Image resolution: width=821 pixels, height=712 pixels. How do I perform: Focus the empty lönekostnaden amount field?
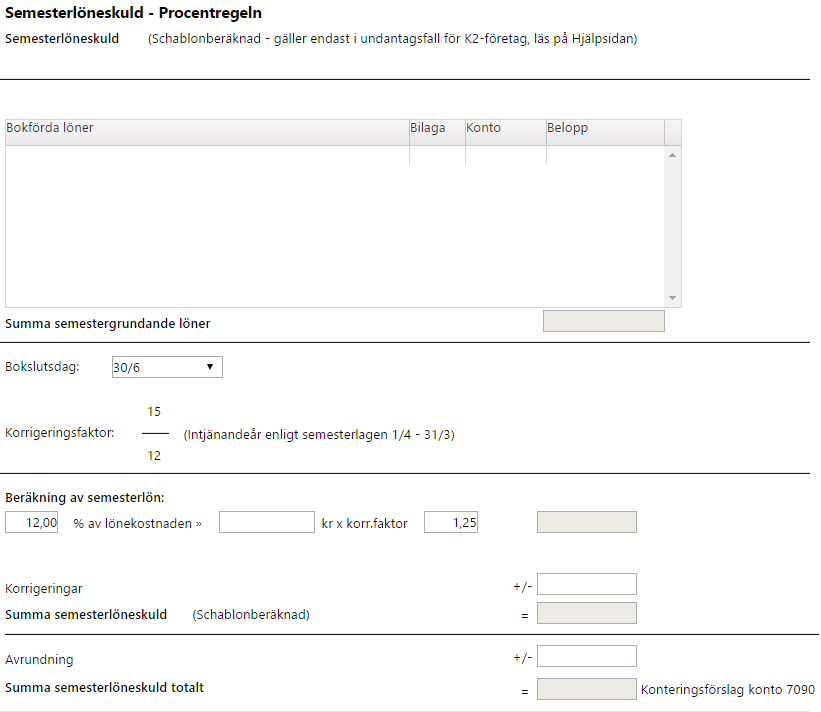[267, 522]
